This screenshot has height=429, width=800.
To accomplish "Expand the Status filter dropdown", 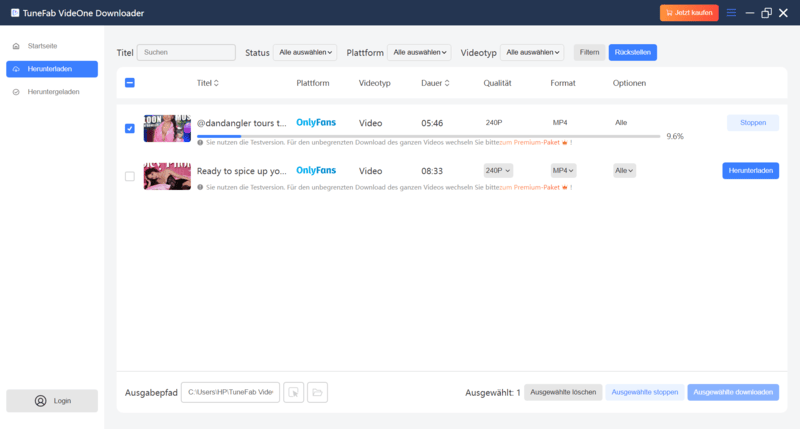I will 307,52.
